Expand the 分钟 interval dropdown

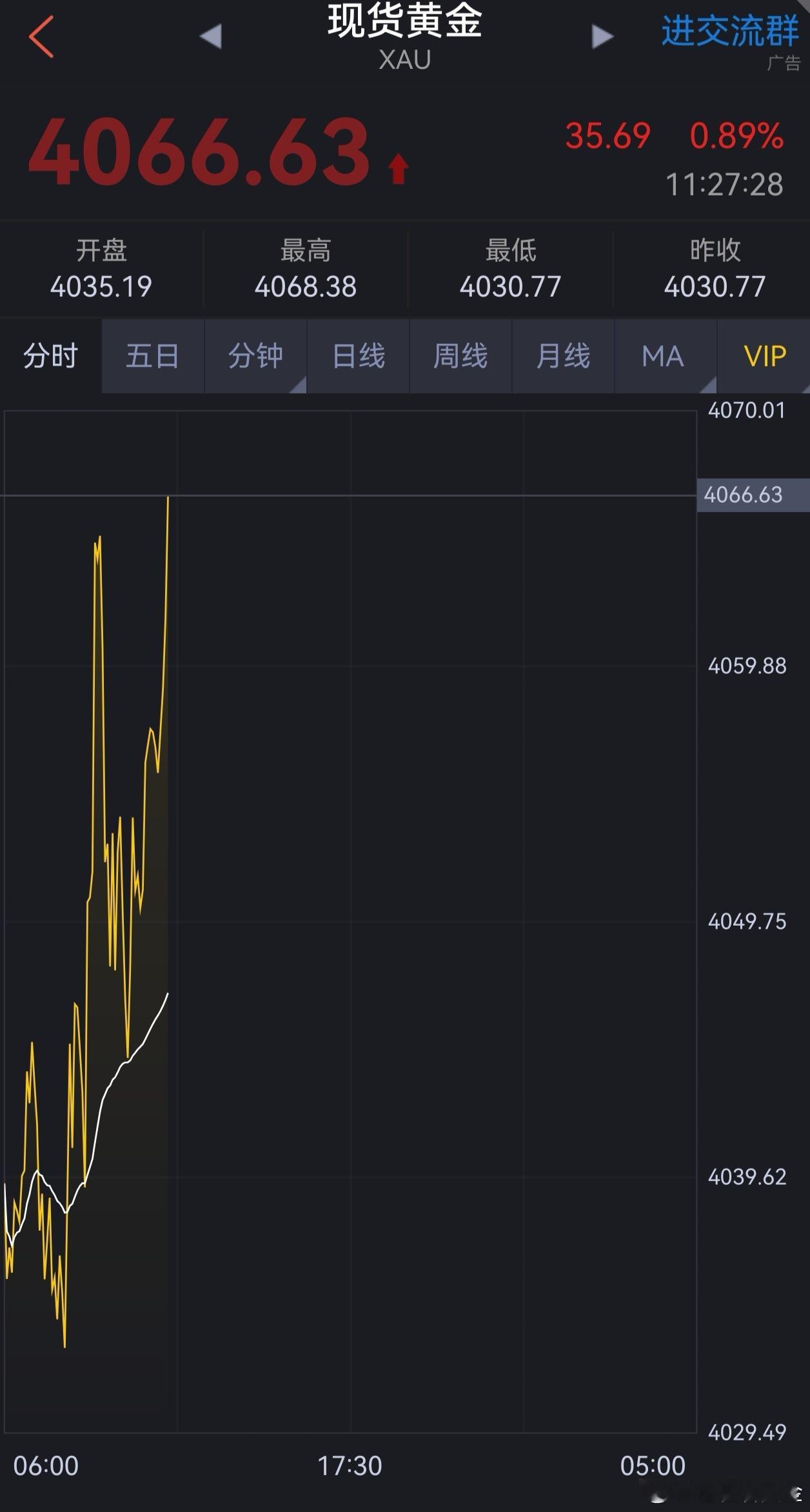coord(255,356)
